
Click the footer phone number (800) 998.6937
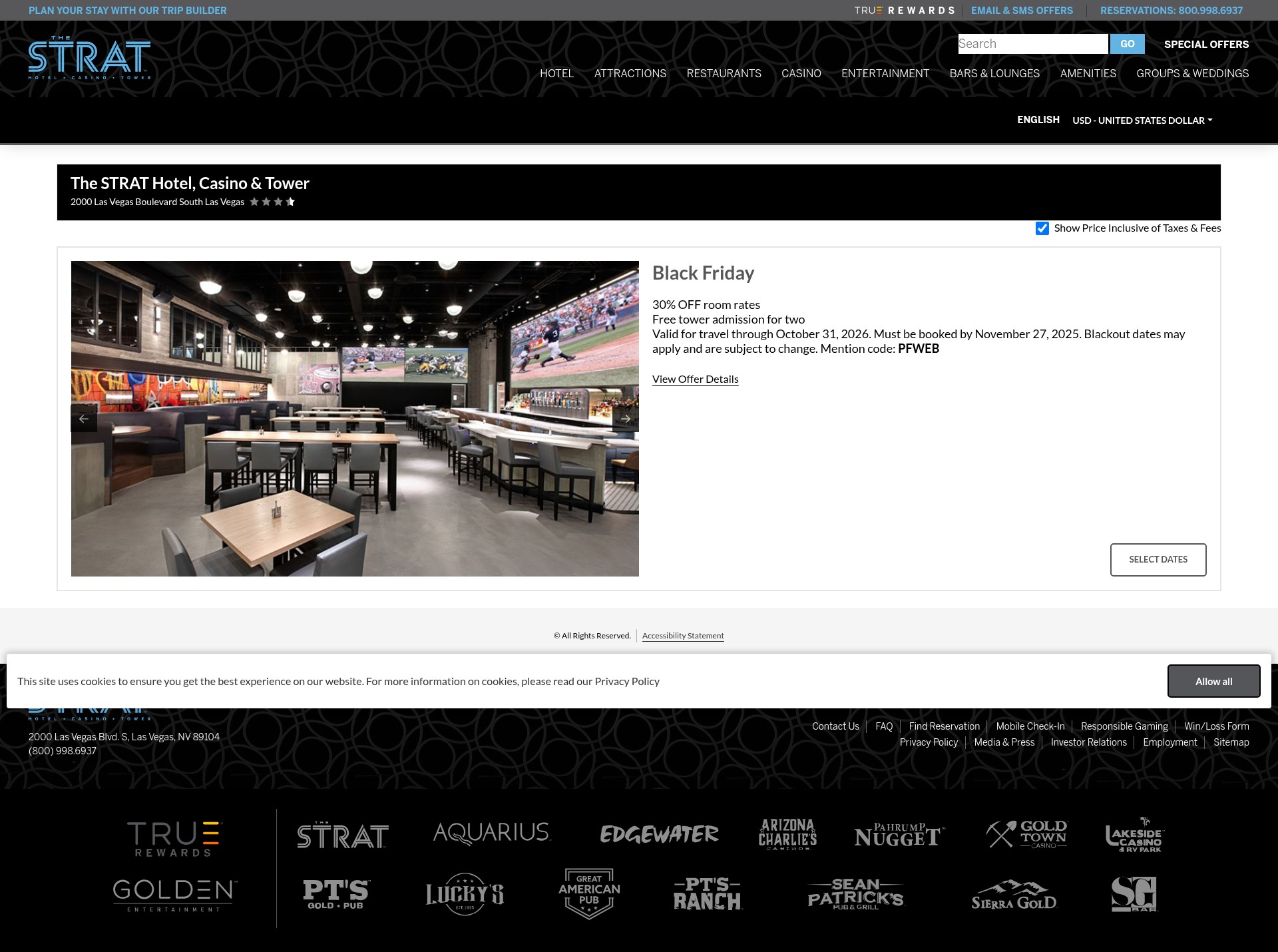tap(63, 751)
